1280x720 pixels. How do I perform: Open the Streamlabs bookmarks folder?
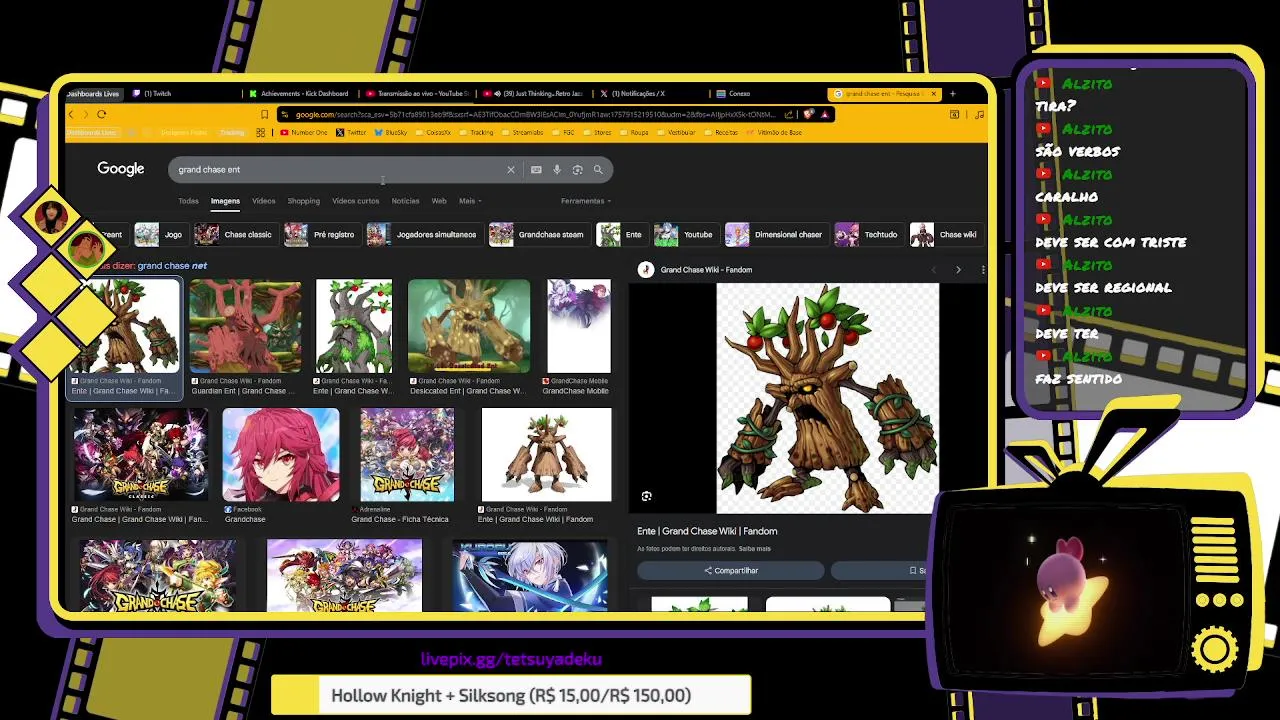pyautogui.click(x=521, y=132)
